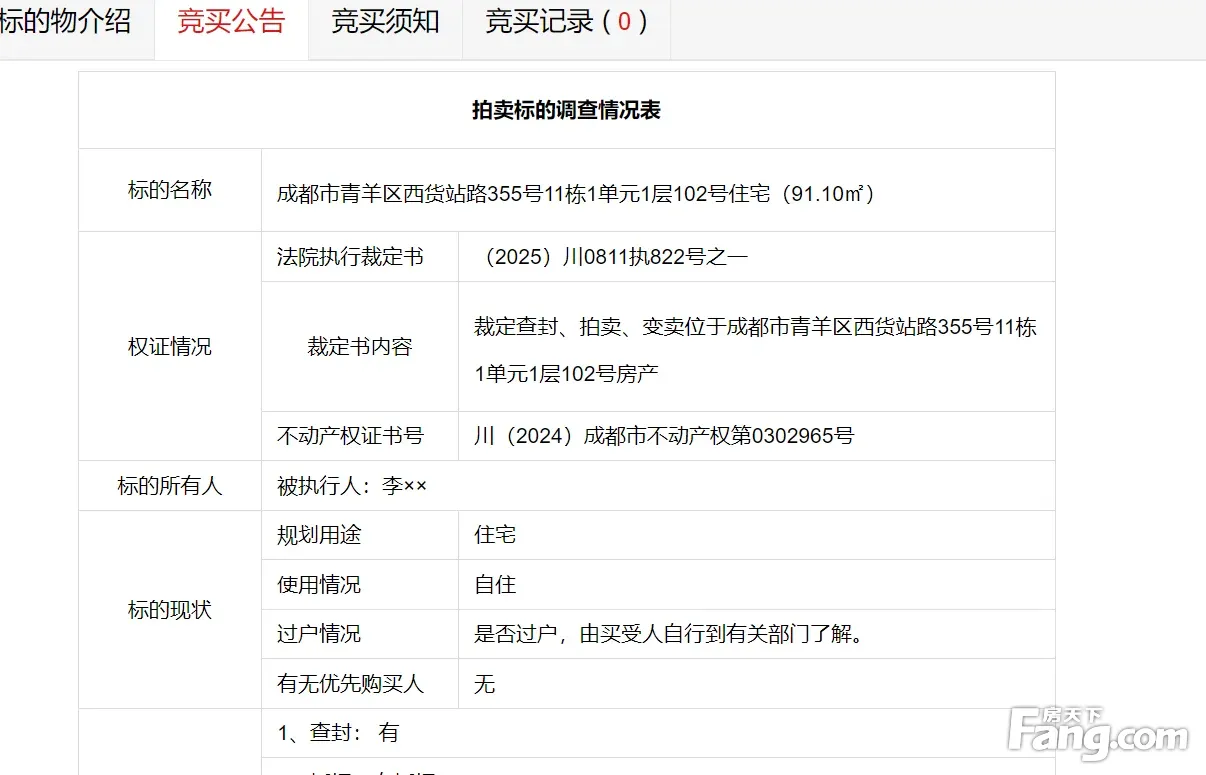This screenshot has height=775, width=1206.
Task: Click the 自住 usage status value
Action: click(495, 585)
